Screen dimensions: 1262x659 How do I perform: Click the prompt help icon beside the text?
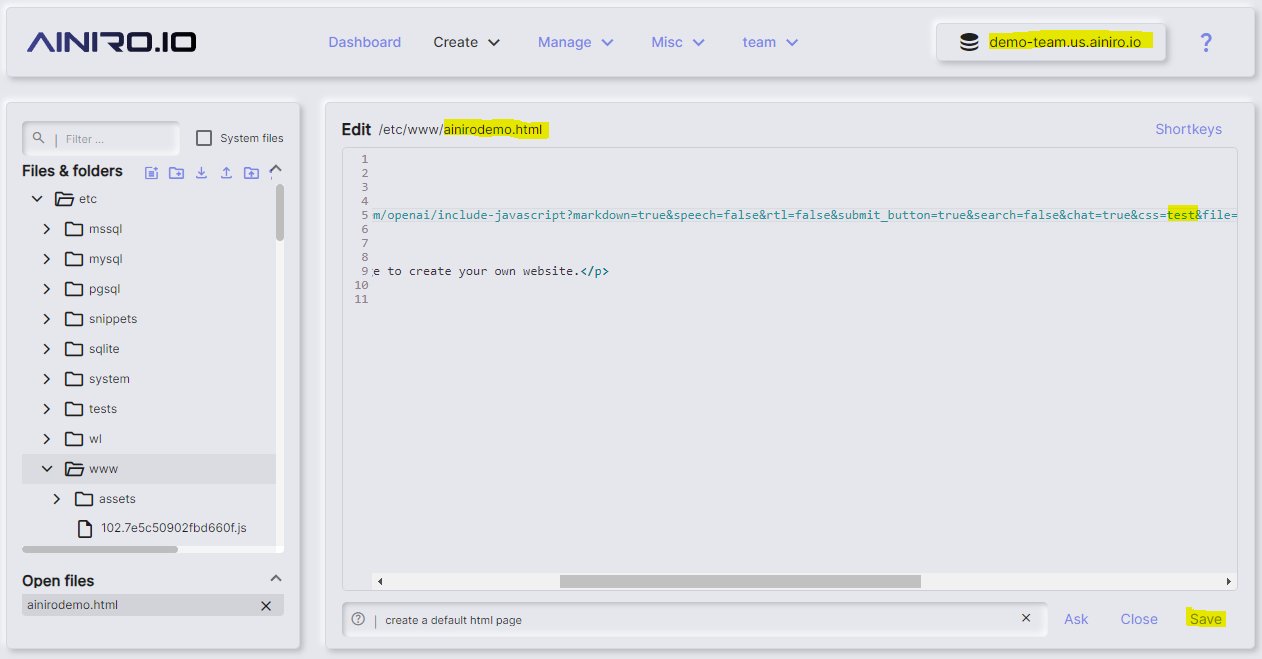(x=359, y=619)
